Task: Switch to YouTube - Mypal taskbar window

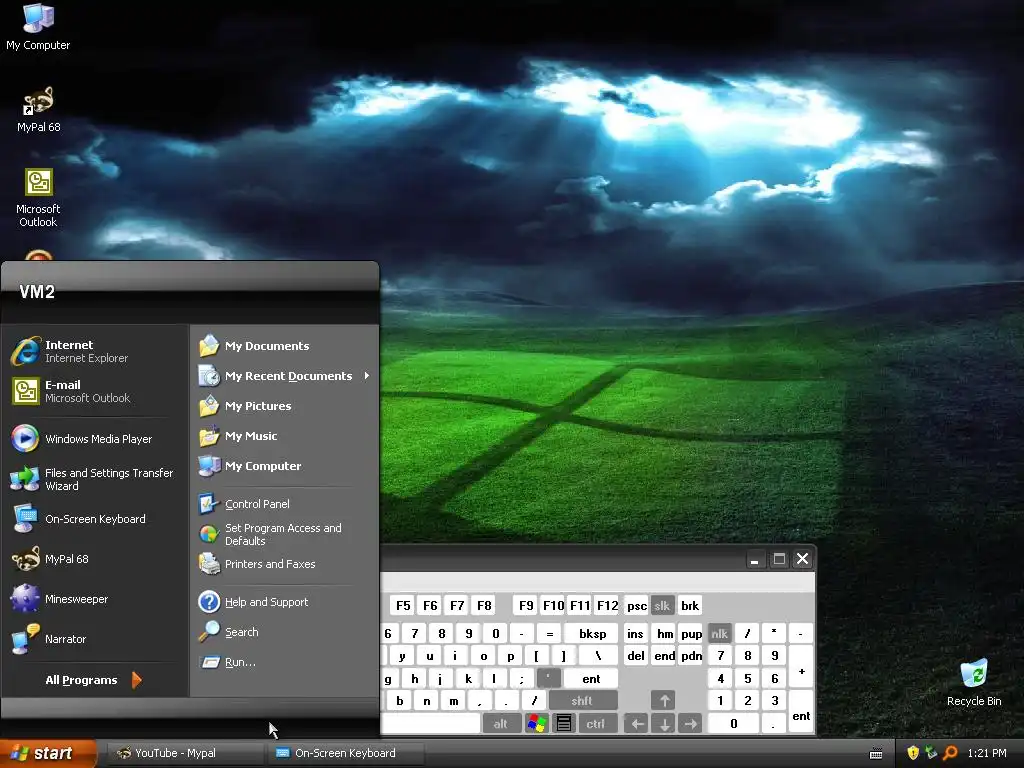Action: 184,753
